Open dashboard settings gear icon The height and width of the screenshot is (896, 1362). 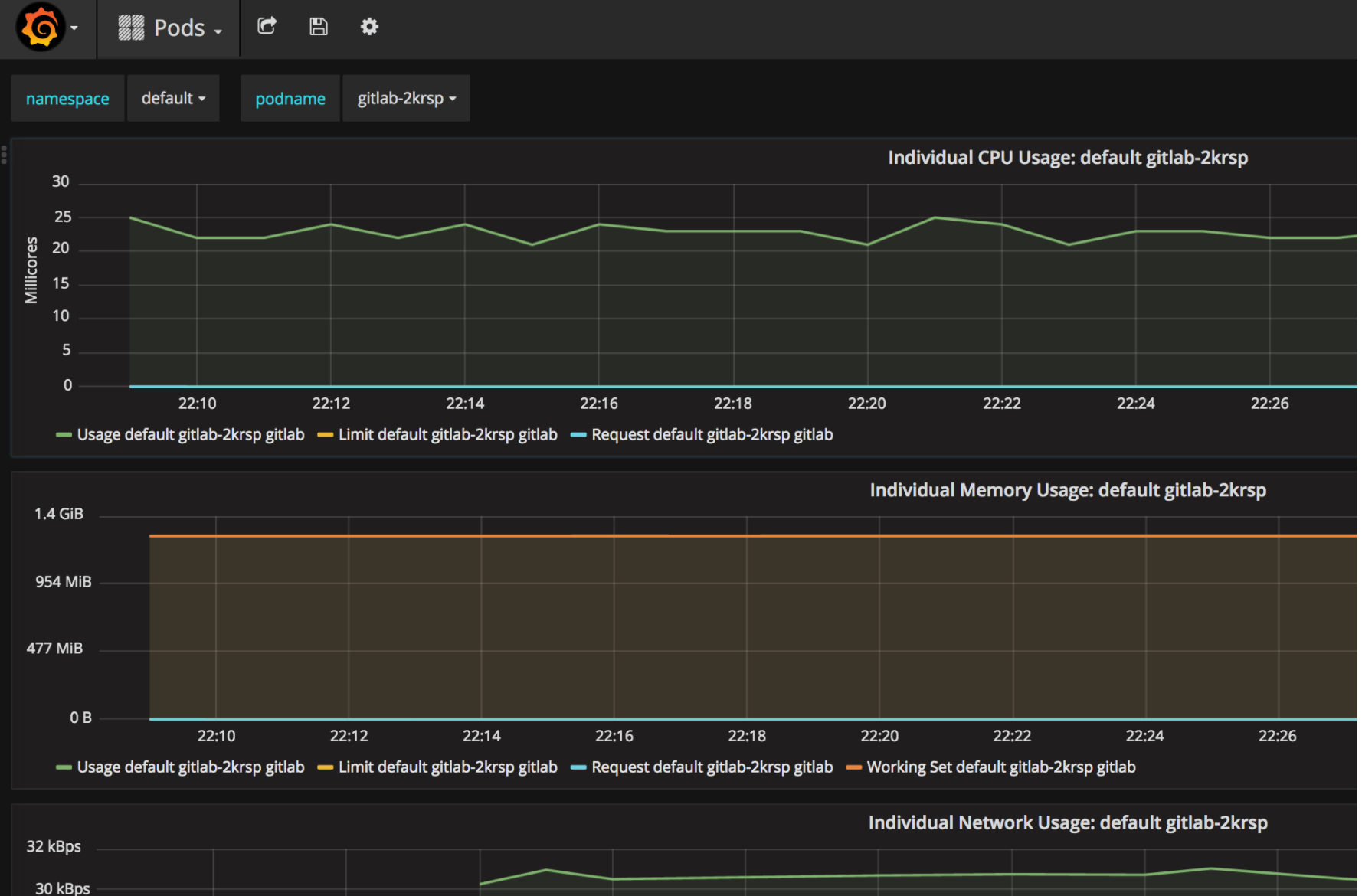tap(369, 27)
